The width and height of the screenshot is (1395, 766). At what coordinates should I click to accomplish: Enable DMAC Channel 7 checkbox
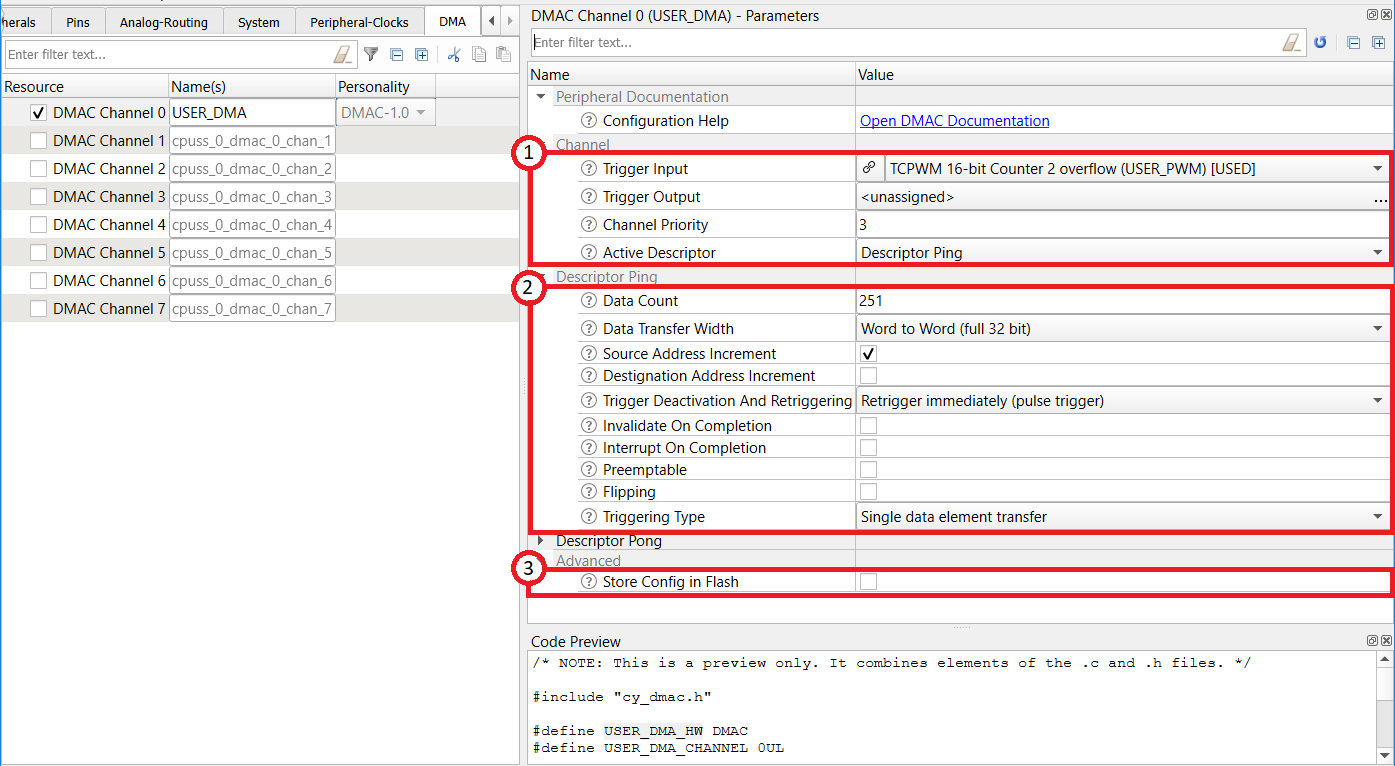coord(38,309)
